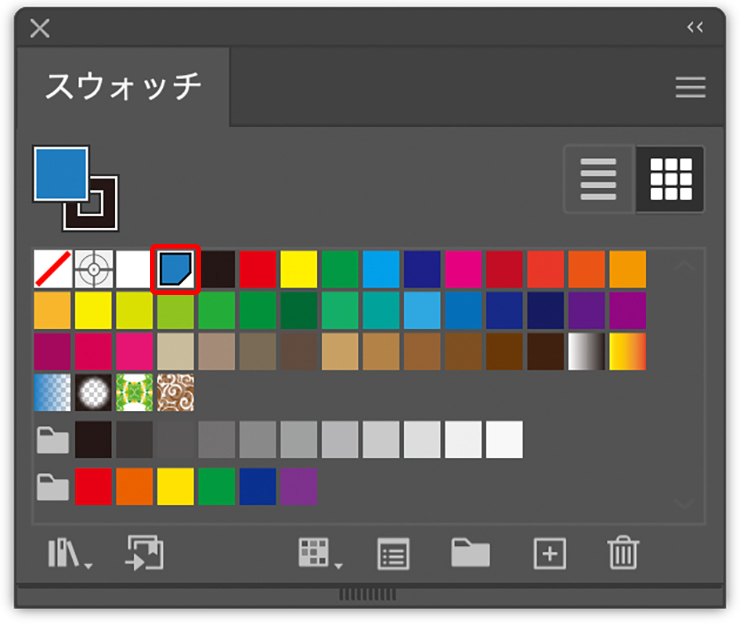Activate the stroke color box
740x632 pixels.
pos(91,204)
